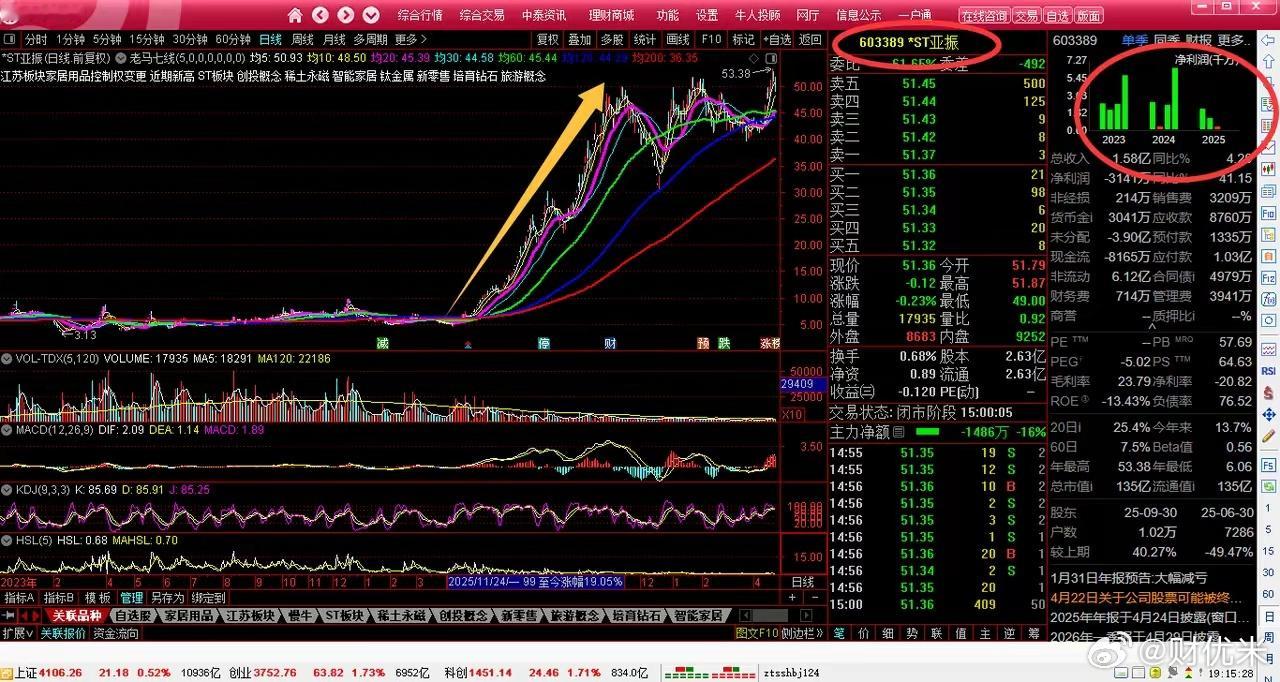Screen dimensions: 1280x682
Task: Expand the 扩展 dropdown at bottom-left
Action: click(x=18, y=633)
